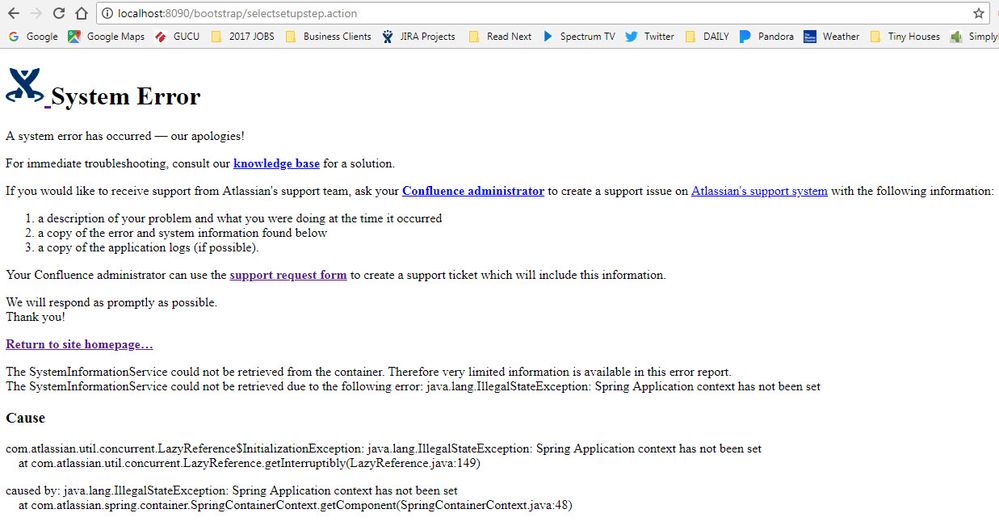
Task: Click the Pandora bookmark icon
Action: tap(745, 37)
